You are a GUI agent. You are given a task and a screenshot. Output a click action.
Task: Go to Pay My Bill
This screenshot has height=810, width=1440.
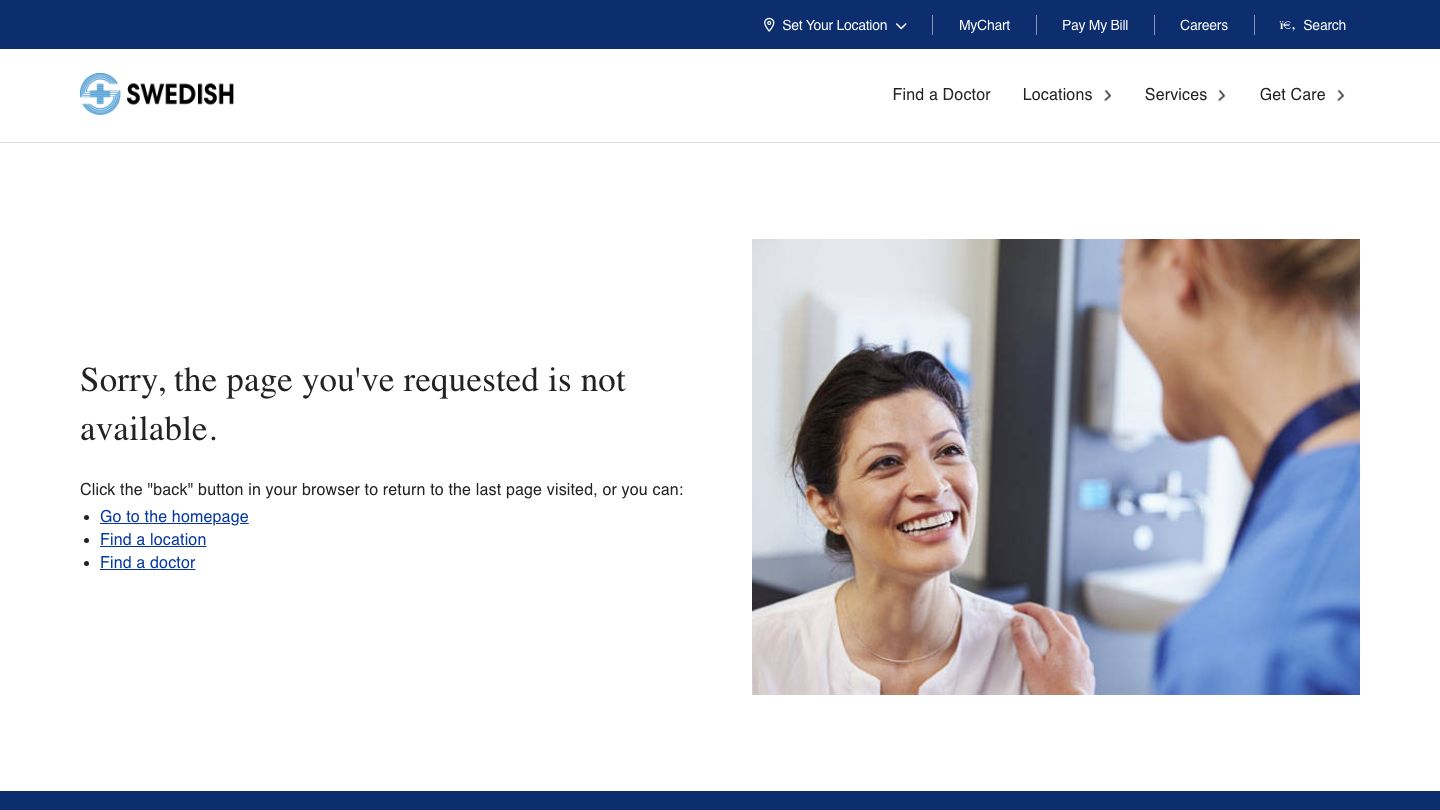(1095, 25)
